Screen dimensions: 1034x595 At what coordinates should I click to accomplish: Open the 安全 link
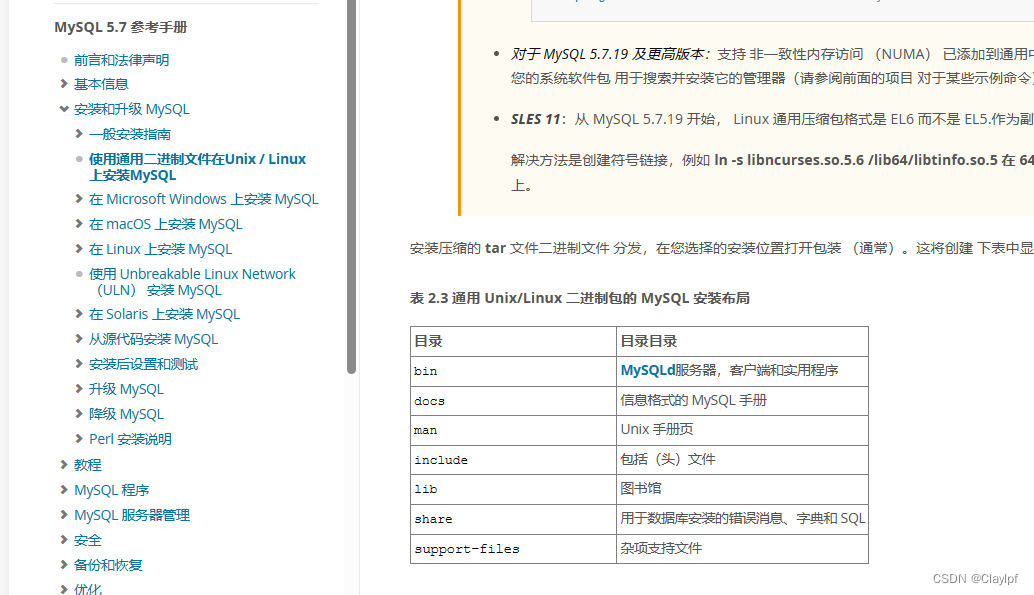[88, 540]
